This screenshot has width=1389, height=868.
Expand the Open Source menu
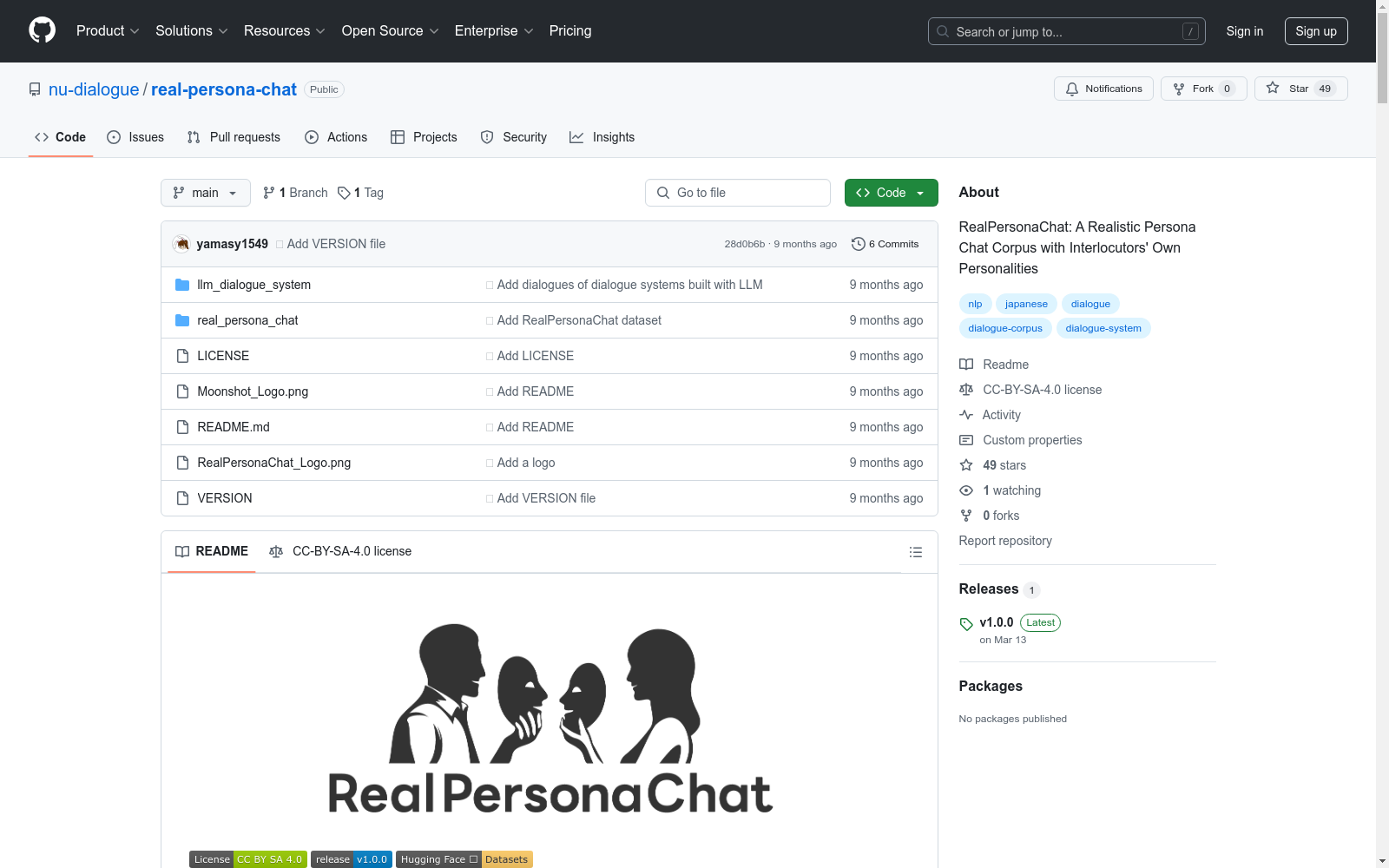tap(391, 31)
